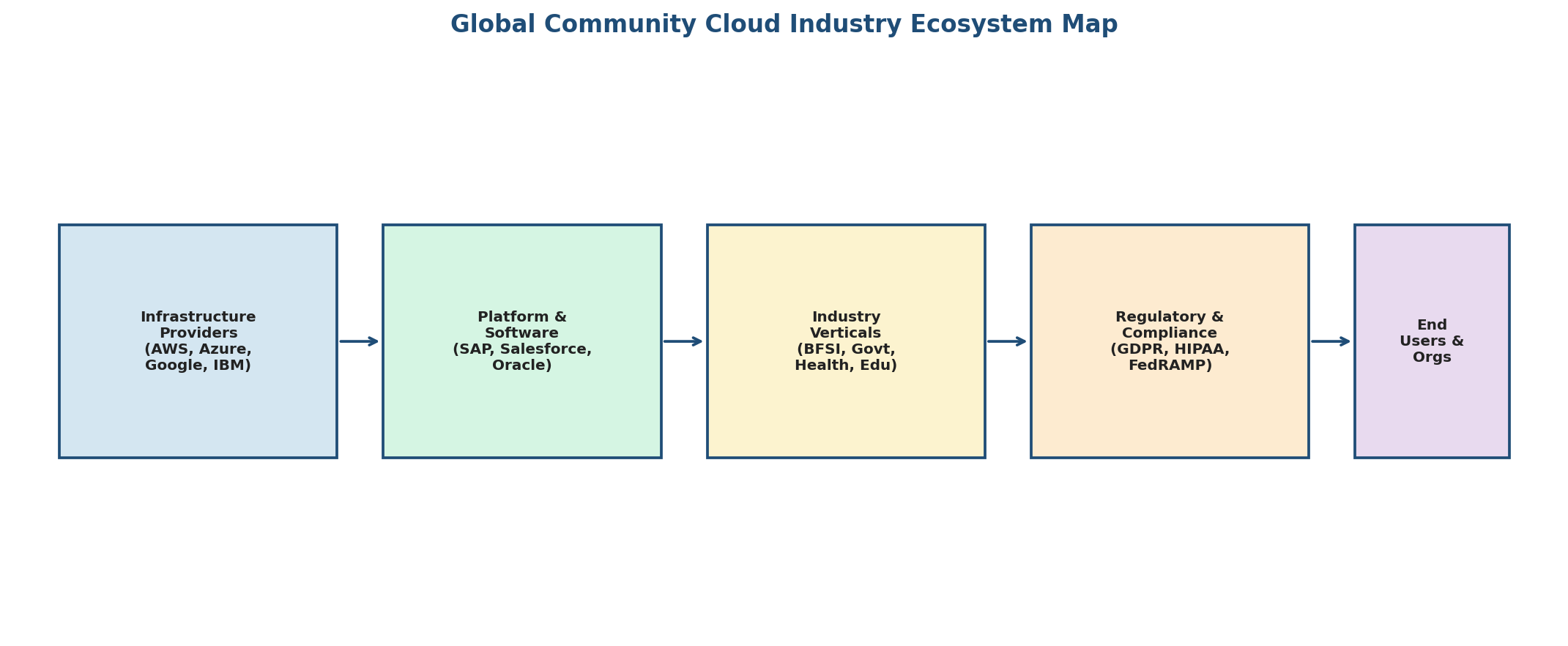Click the diagram title heading
1568x646 pixels.
pos(784,25)
